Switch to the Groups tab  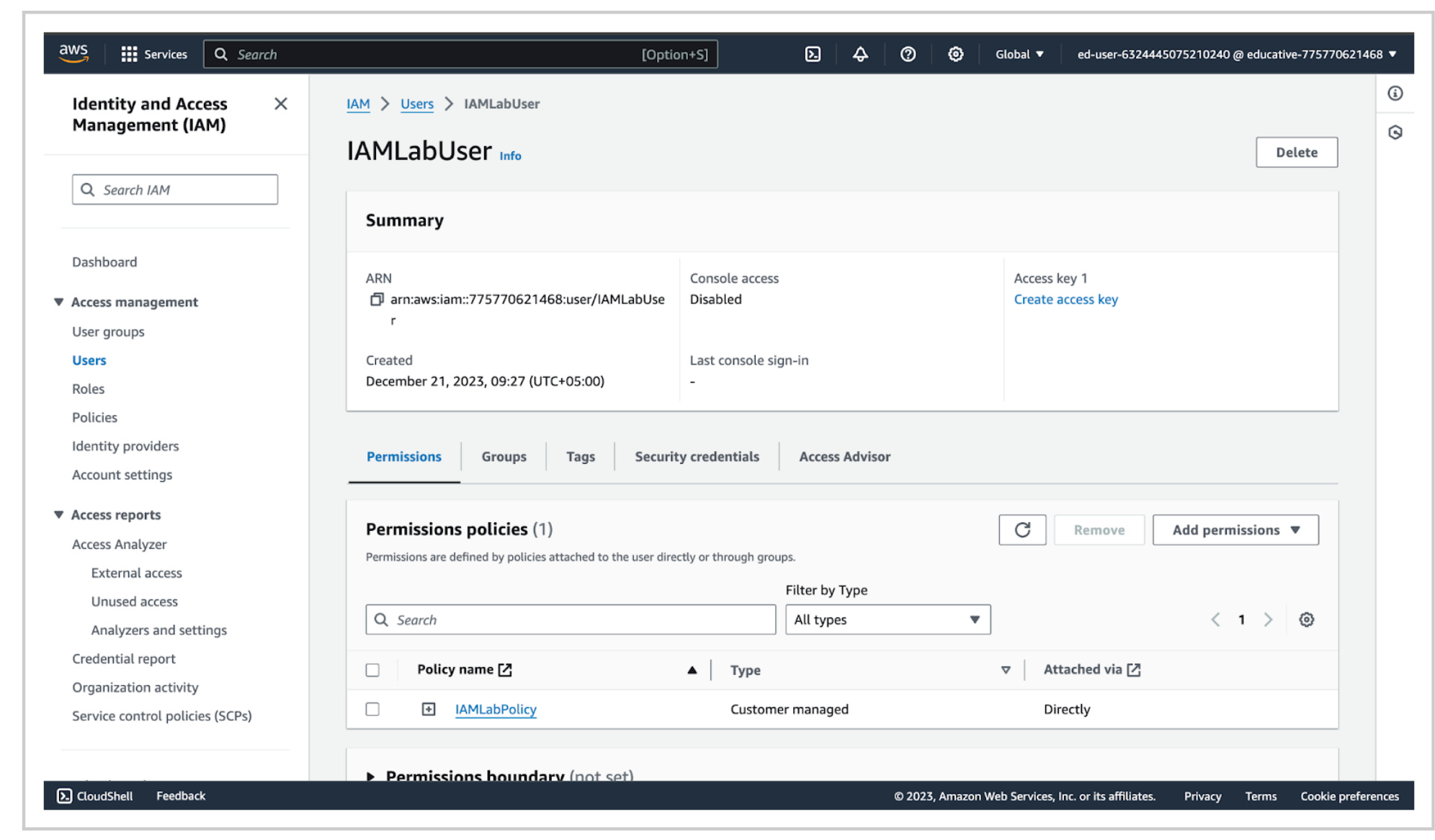[x=504, y=457]
